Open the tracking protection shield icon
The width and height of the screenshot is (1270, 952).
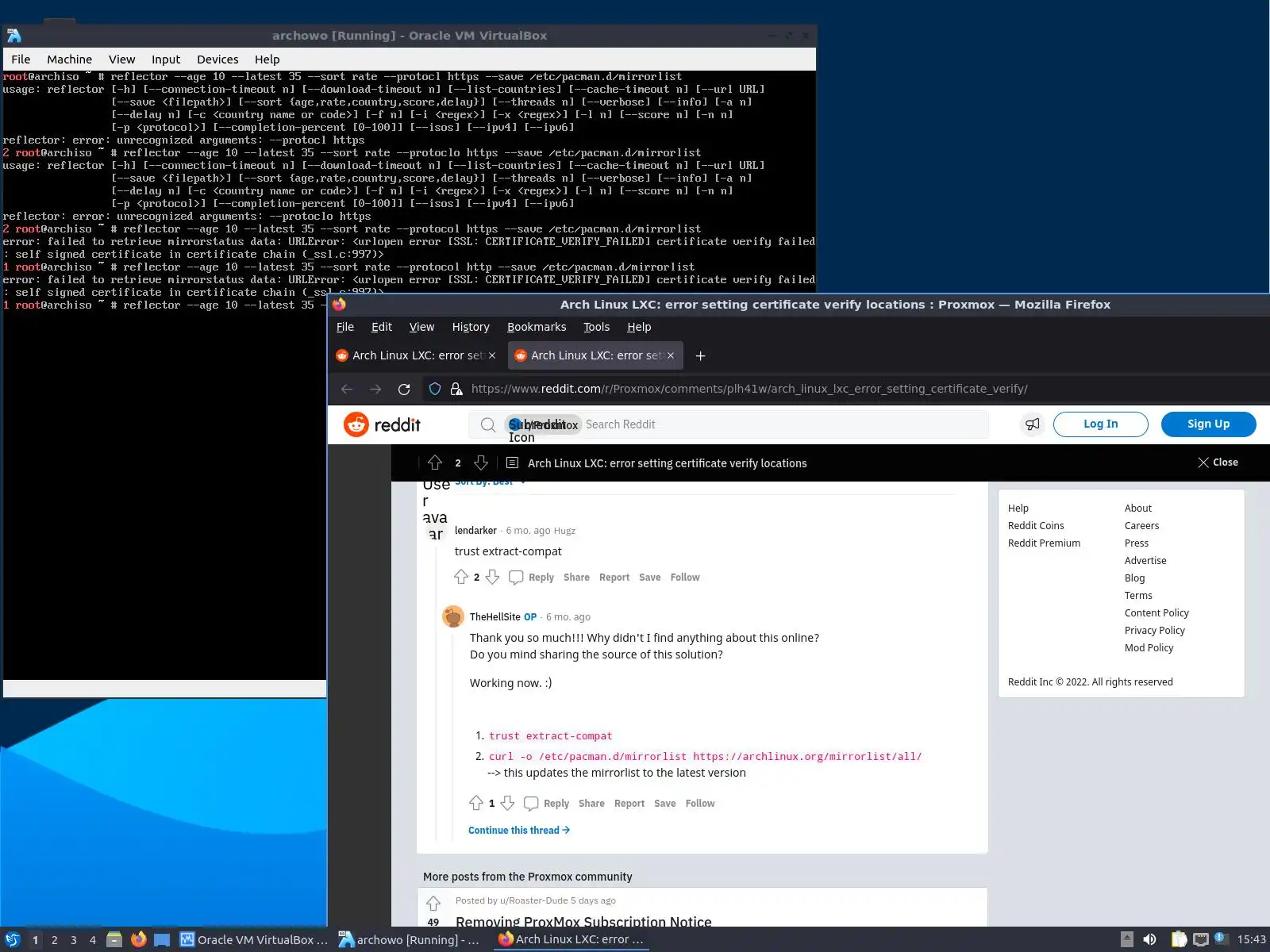(x=434, y=389)
